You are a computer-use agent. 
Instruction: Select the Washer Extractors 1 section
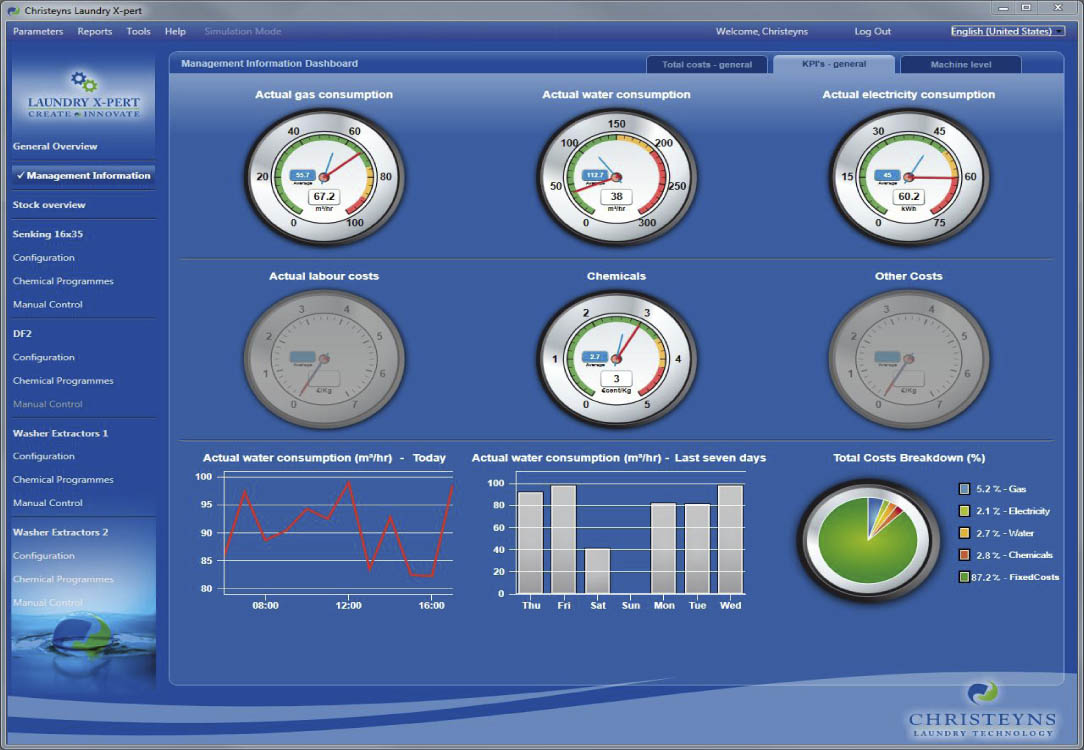coord(60,433)
